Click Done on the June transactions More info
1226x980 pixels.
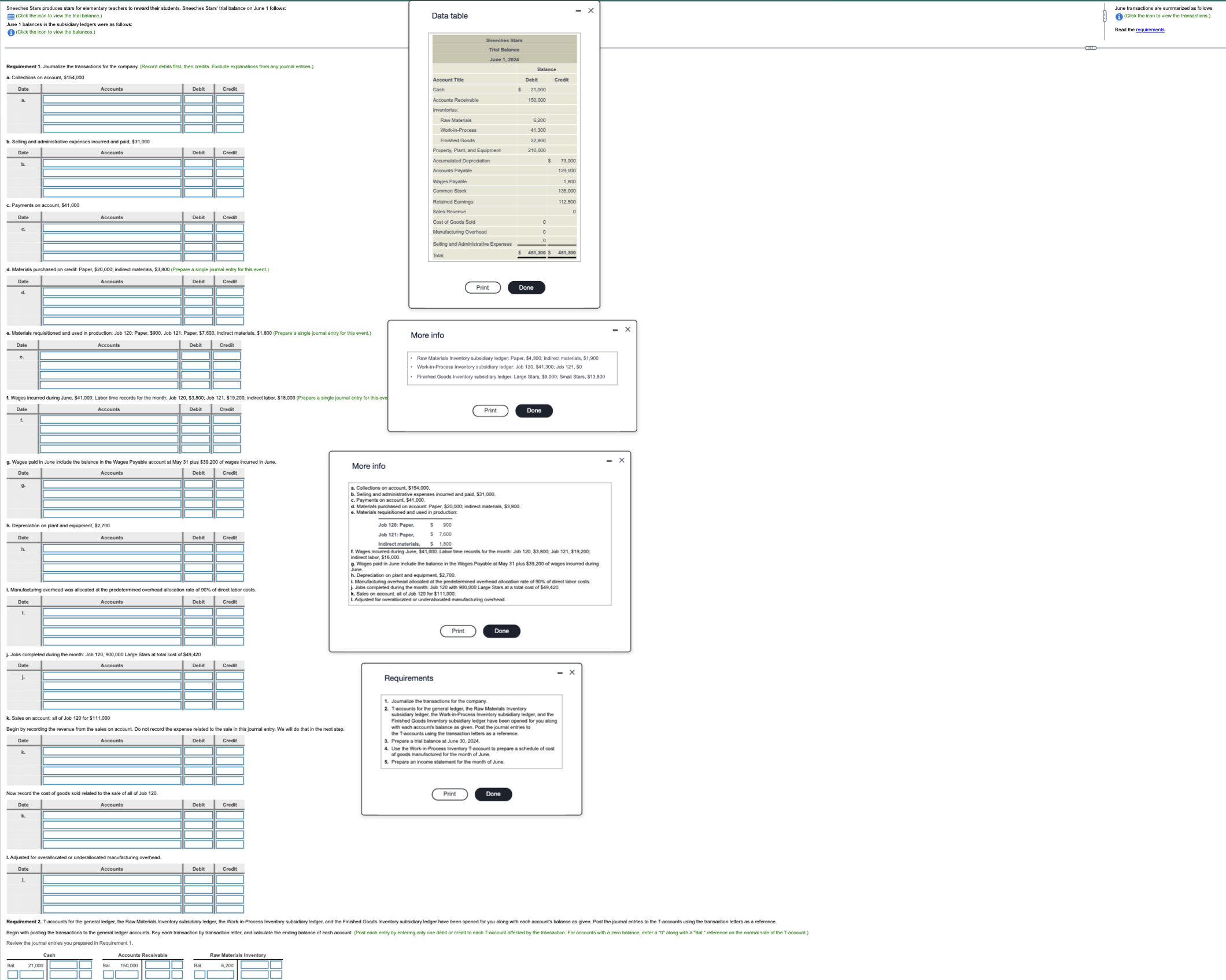coord(501,631)
